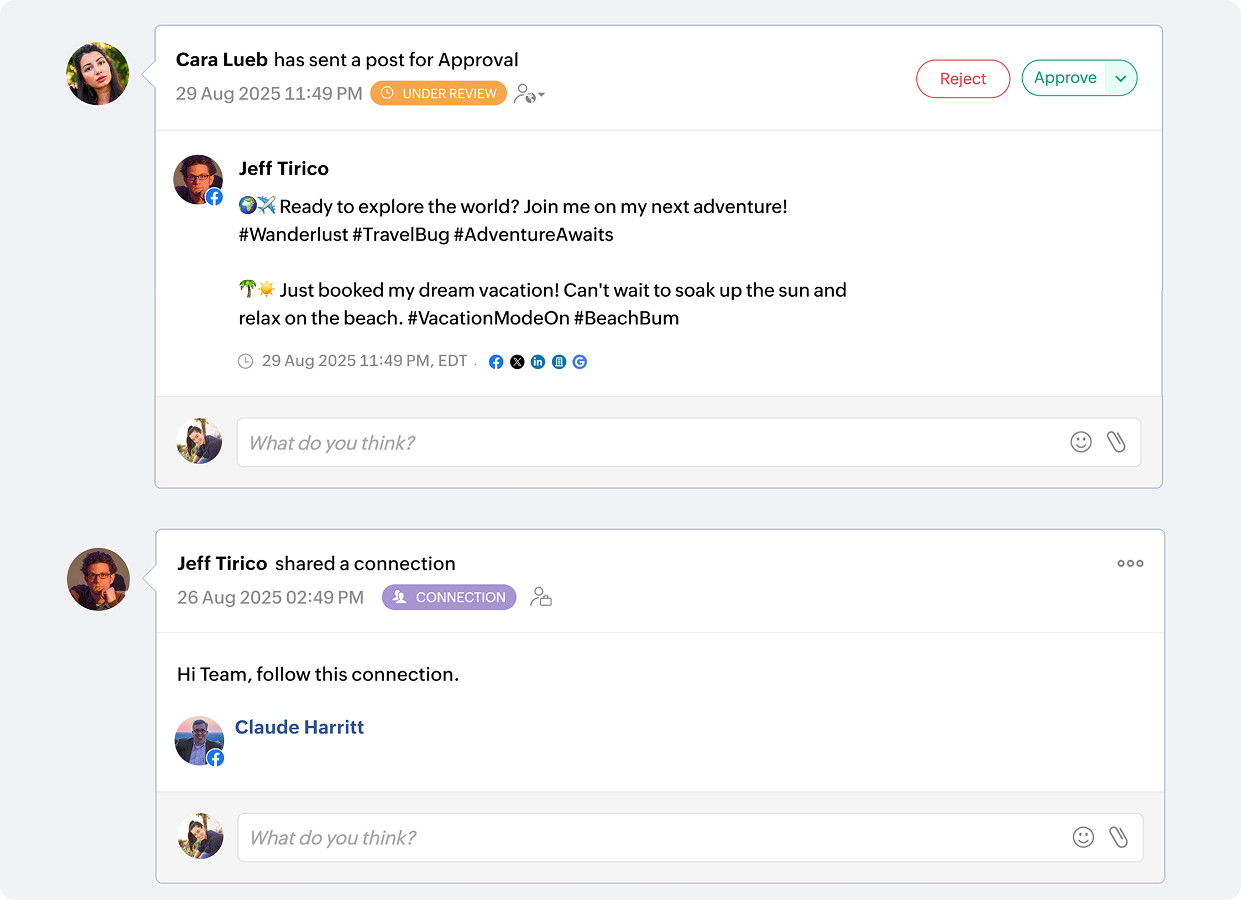The width and height of the screenshot is (1241, 900).
Task: Click the X (Twitter) network icon
Action: [517, 362]
